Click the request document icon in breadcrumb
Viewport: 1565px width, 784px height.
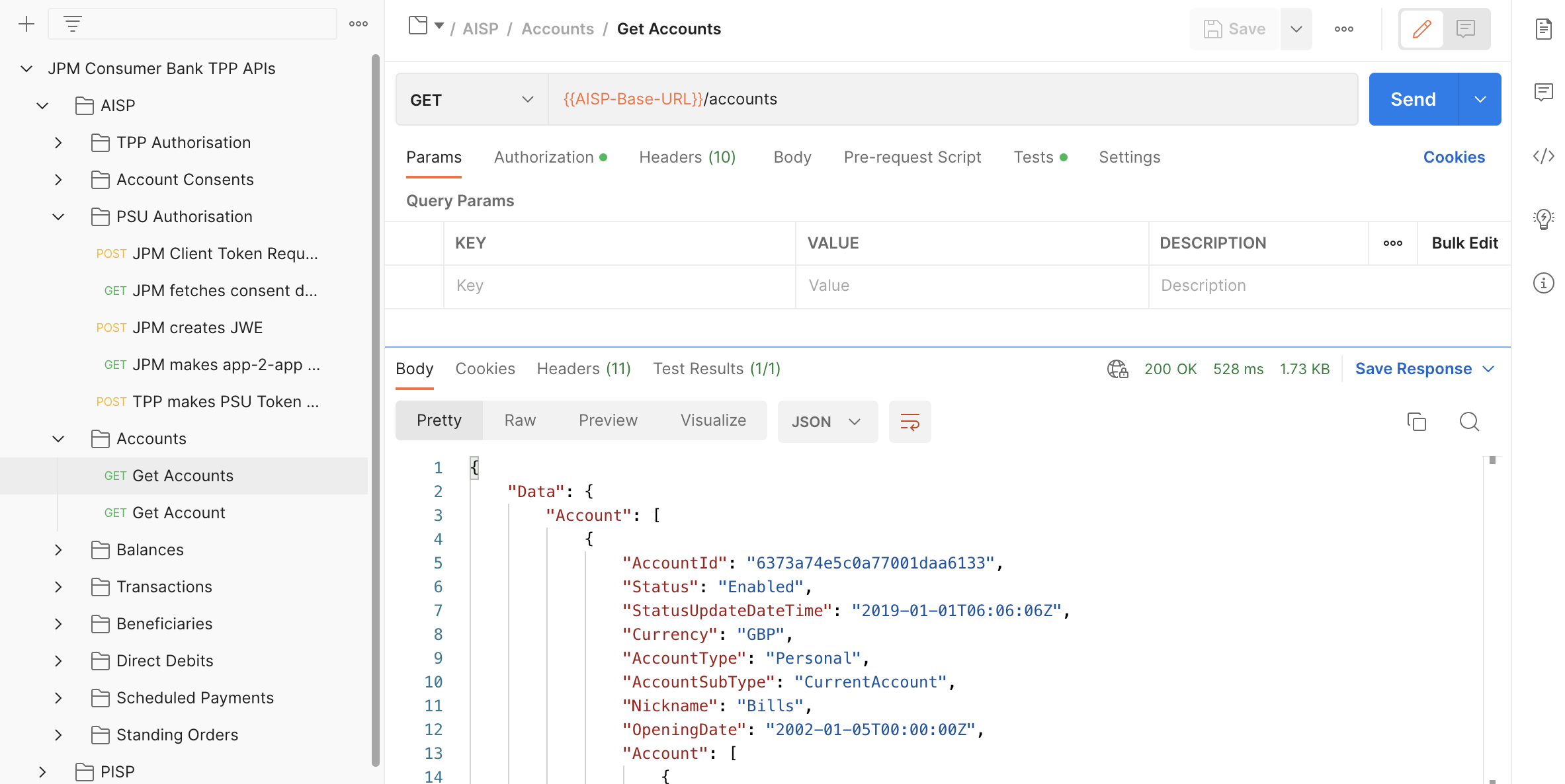click(x=418, y=26)
